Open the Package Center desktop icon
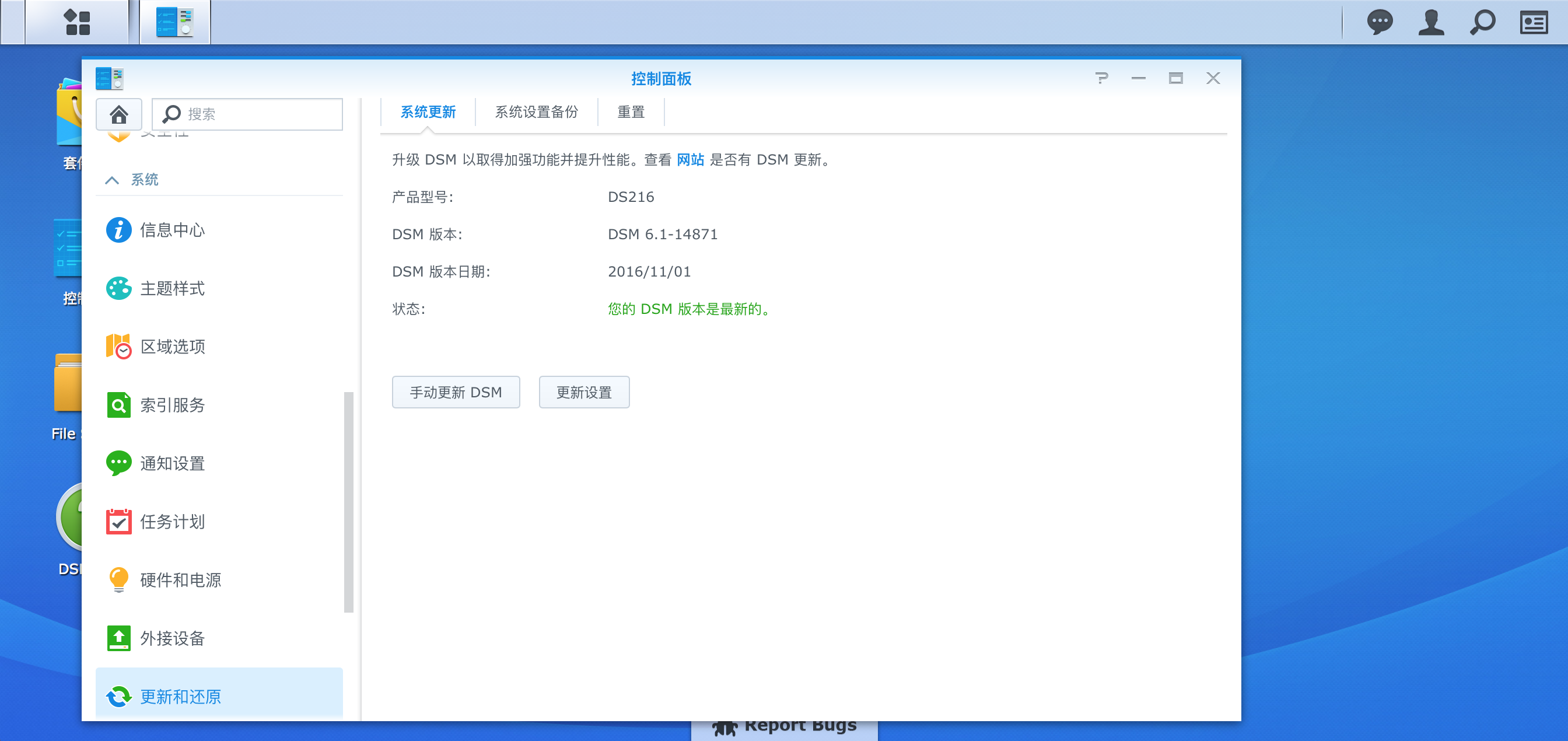The image size is (1568, 741). 69,113
